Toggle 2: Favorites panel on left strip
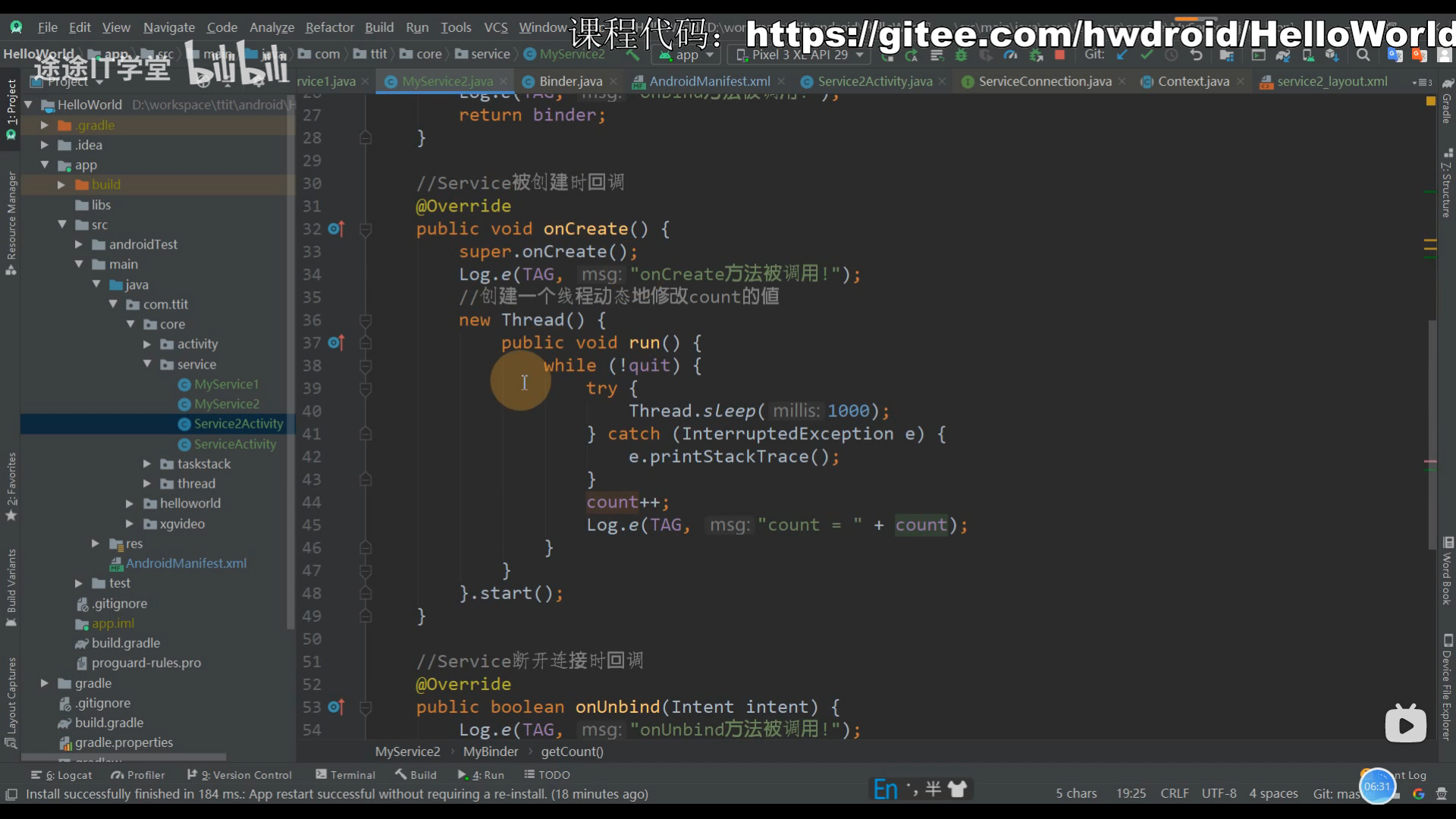The width and height of the screenshot is (1456, 819). [x=11, y=487]
